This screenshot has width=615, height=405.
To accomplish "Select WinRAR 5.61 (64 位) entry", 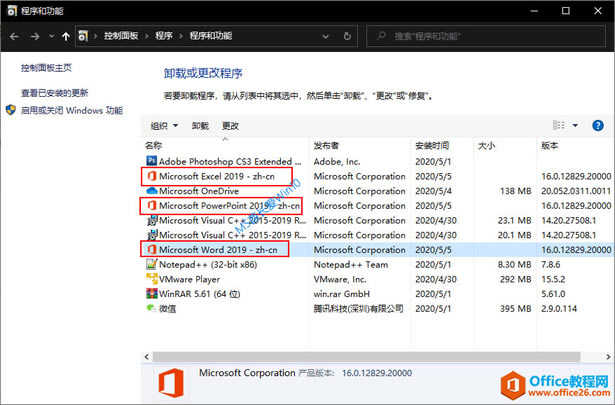I will (x=200, y=294).
